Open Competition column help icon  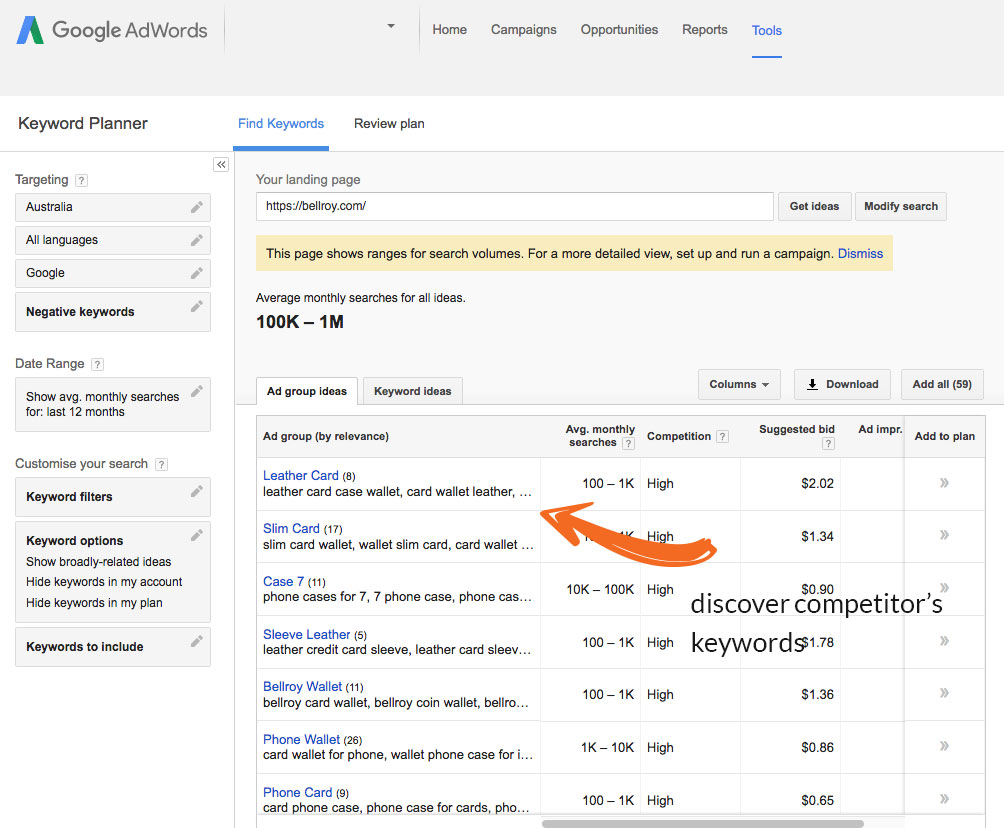[x=722, y=437]
